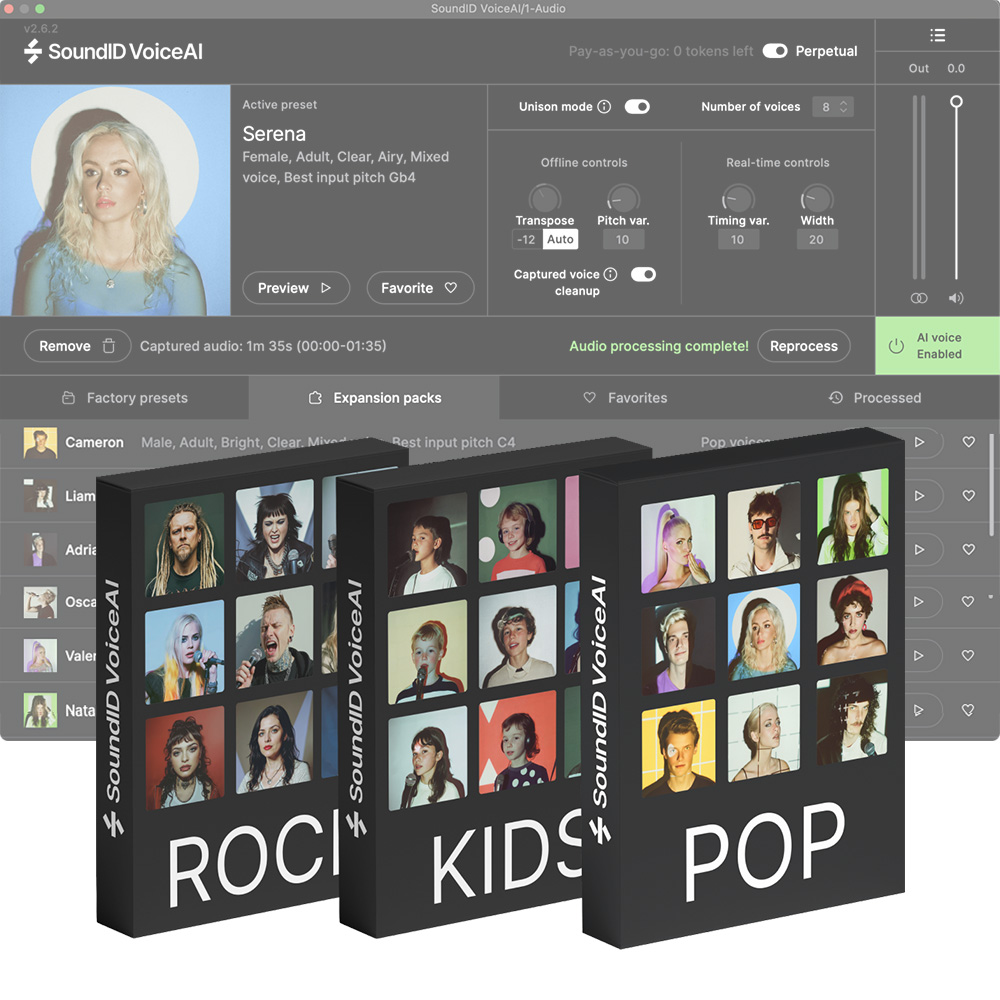1000x1000 pixels.
Task: Play preview for the Osca preset row
Action: point(920,601)
